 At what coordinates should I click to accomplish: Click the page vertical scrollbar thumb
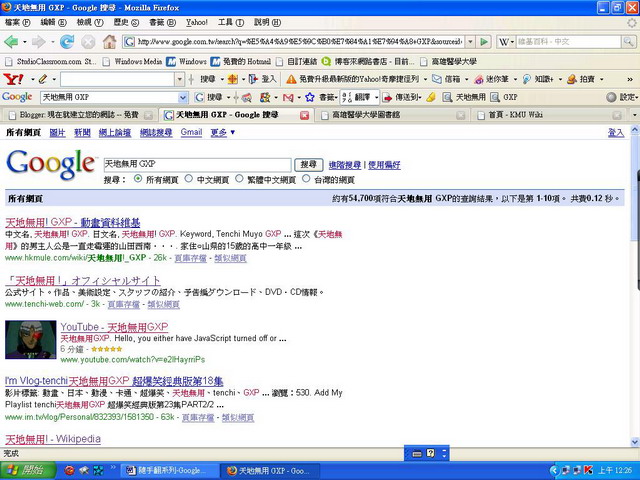pos(635,188)
